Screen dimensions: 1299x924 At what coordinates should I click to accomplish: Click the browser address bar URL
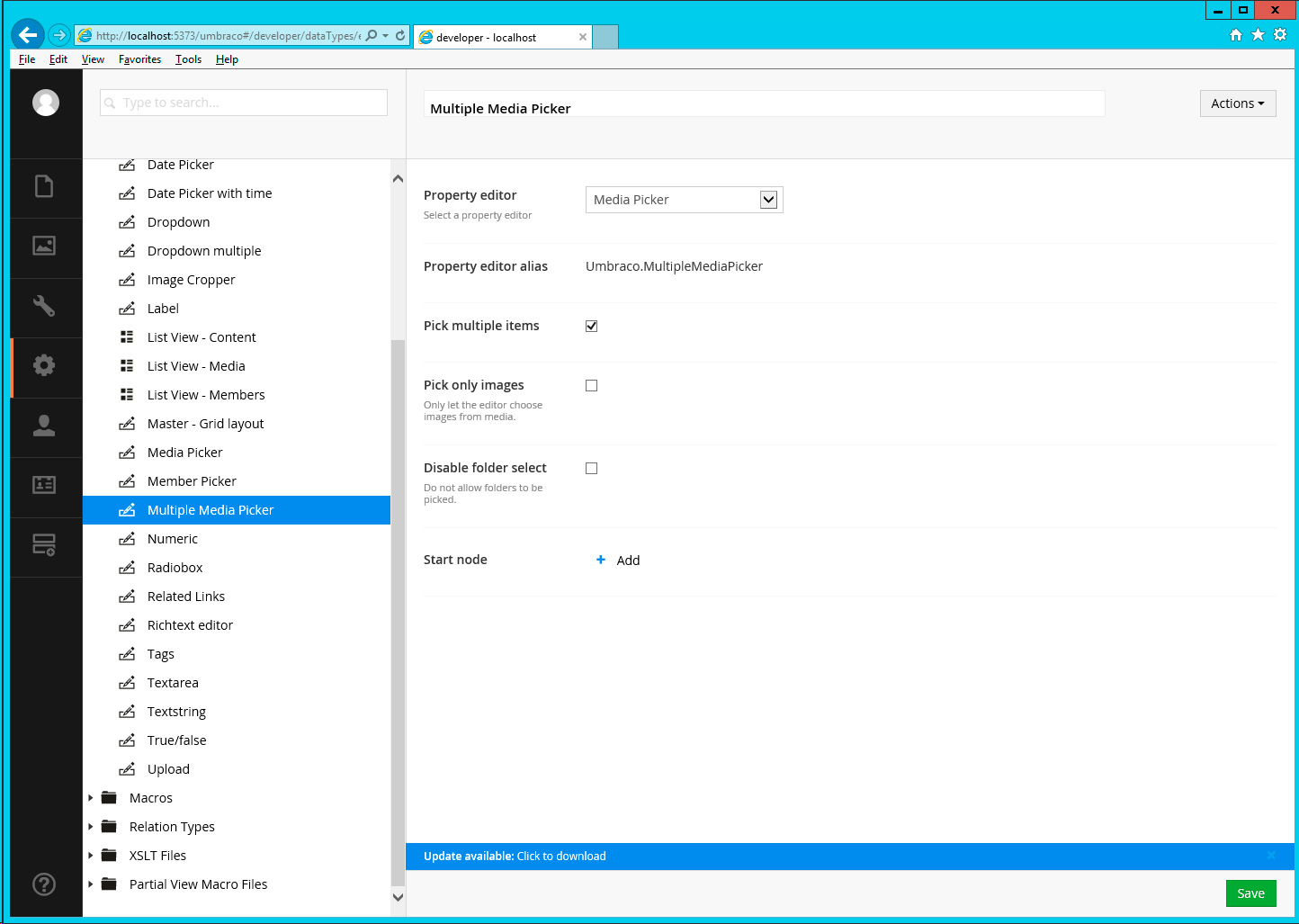point(228,36)
